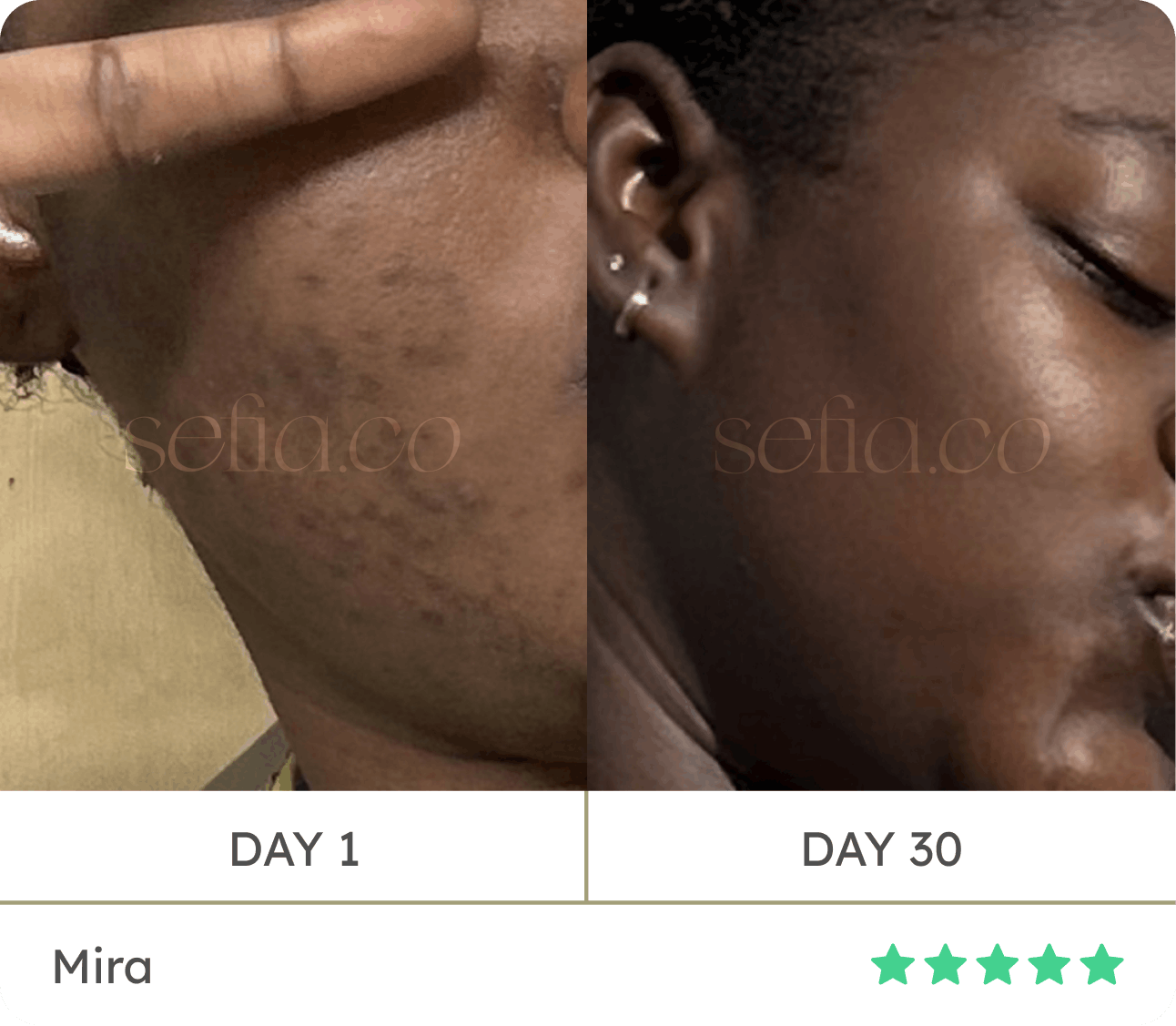Click the first green rating star

[892, 965]
